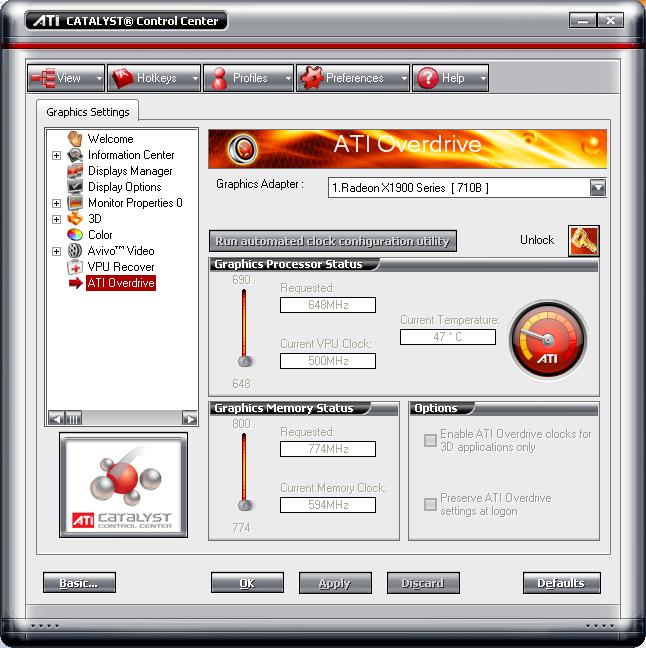This screenshot has height=648, width=646.
Task: Open the Profiles dropdown arrow
Action: 288,78
